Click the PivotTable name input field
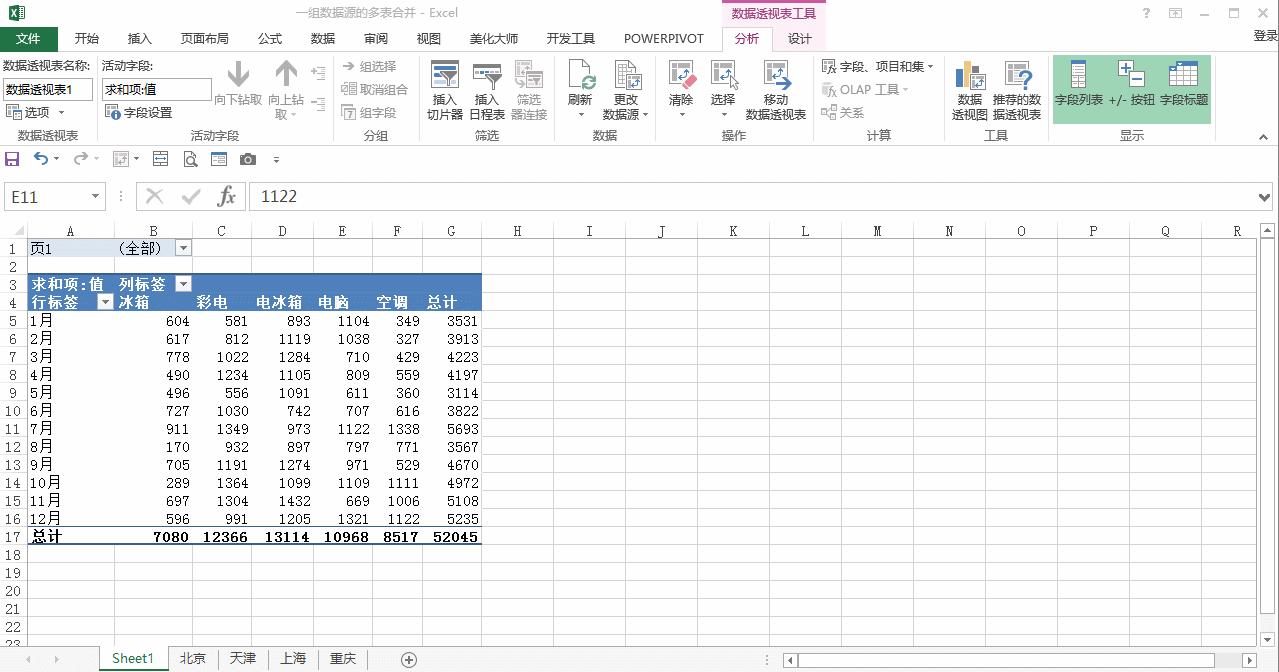 coord(48,89)
